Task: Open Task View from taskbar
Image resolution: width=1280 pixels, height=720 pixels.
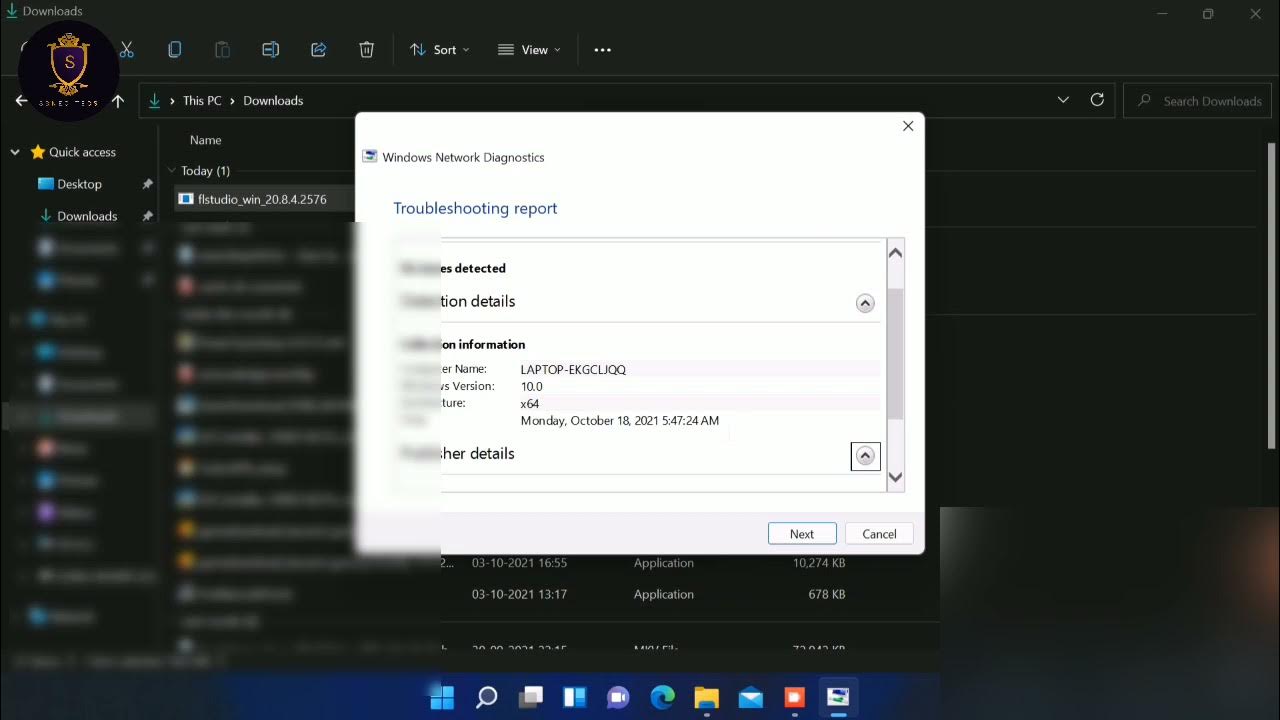Action: point(530,697)
